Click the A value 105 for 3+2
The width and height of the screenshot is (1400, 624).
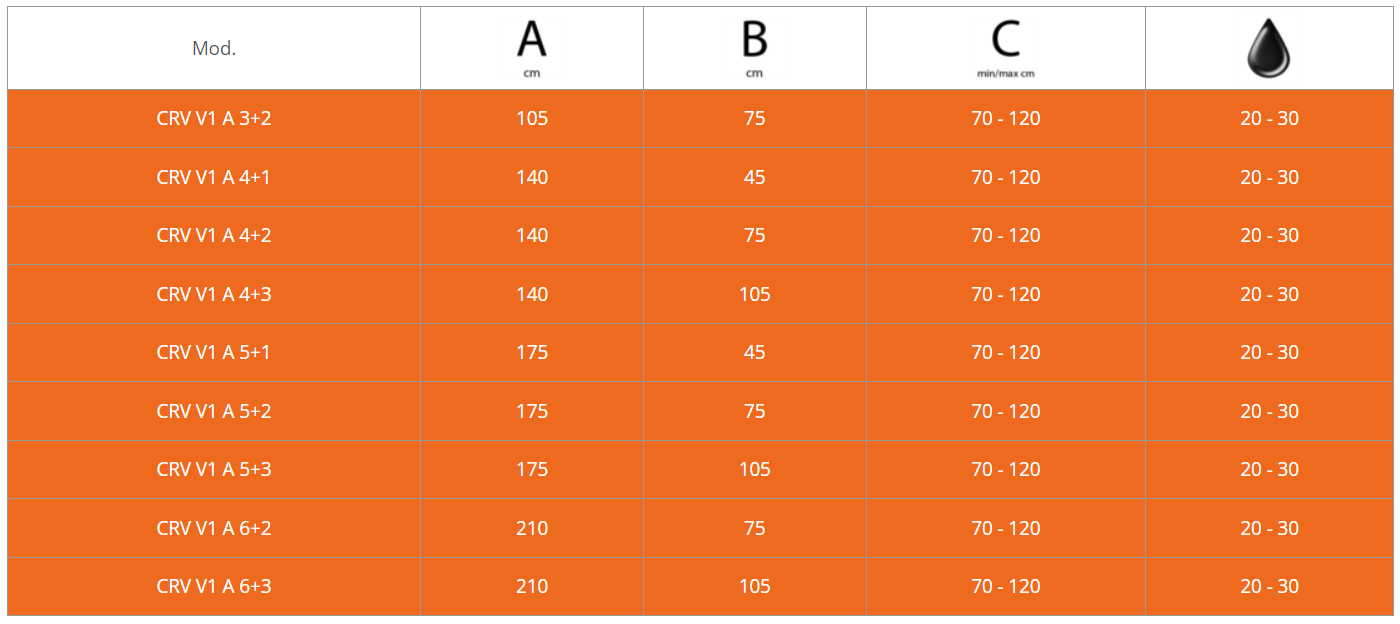pyautogui.click(x=532, y=118)
